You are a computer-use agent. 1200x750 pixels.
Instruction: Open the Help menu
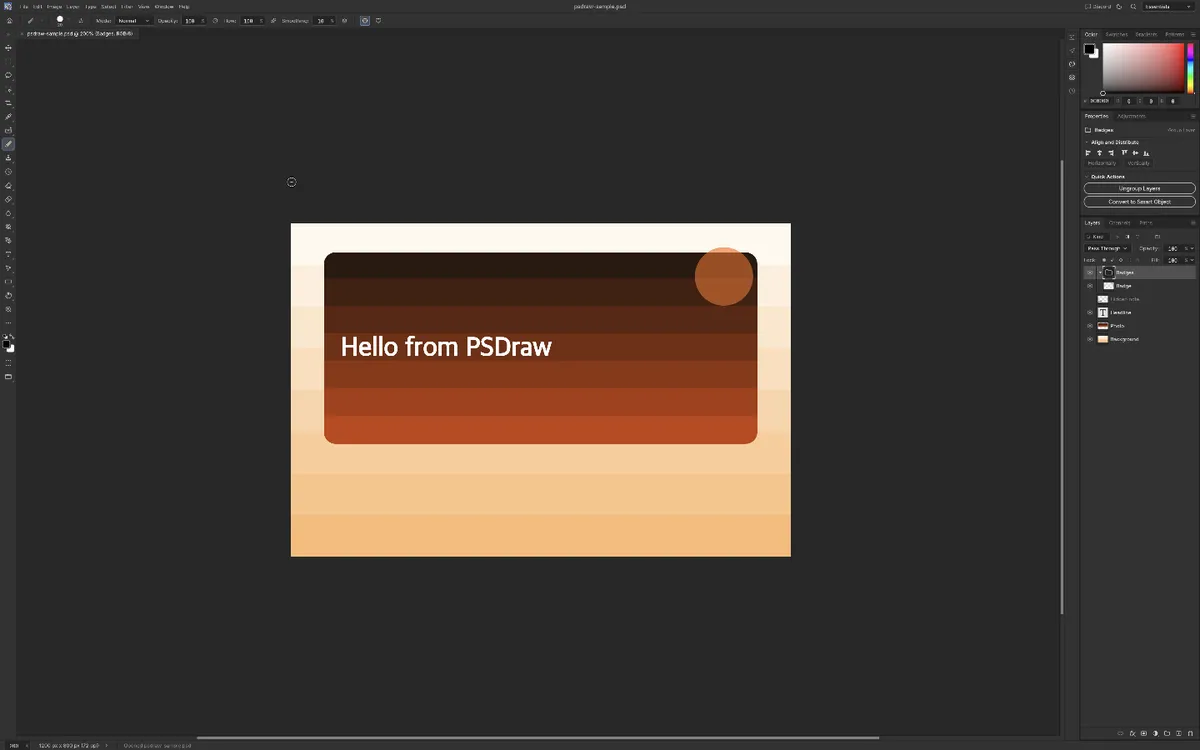[x=184, y=6]
